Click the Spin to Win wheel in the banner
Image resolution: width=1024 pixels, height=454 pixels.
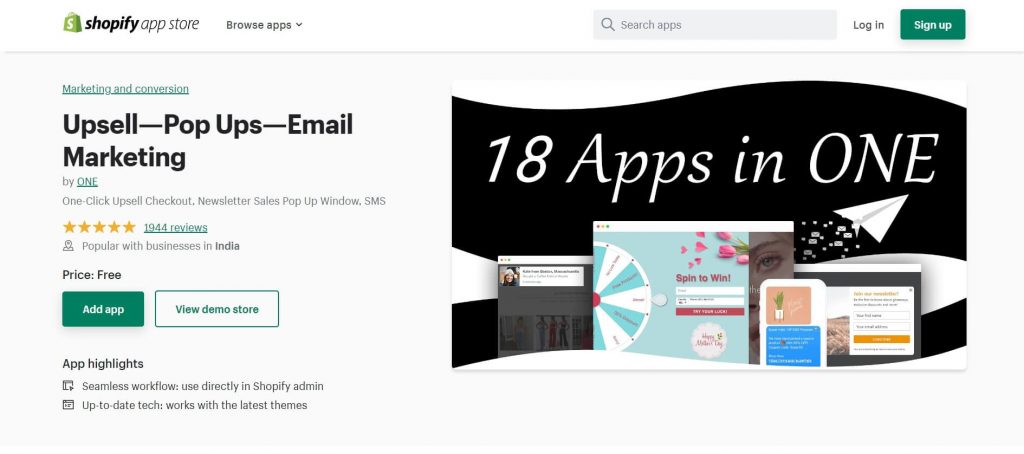point(620,300)
